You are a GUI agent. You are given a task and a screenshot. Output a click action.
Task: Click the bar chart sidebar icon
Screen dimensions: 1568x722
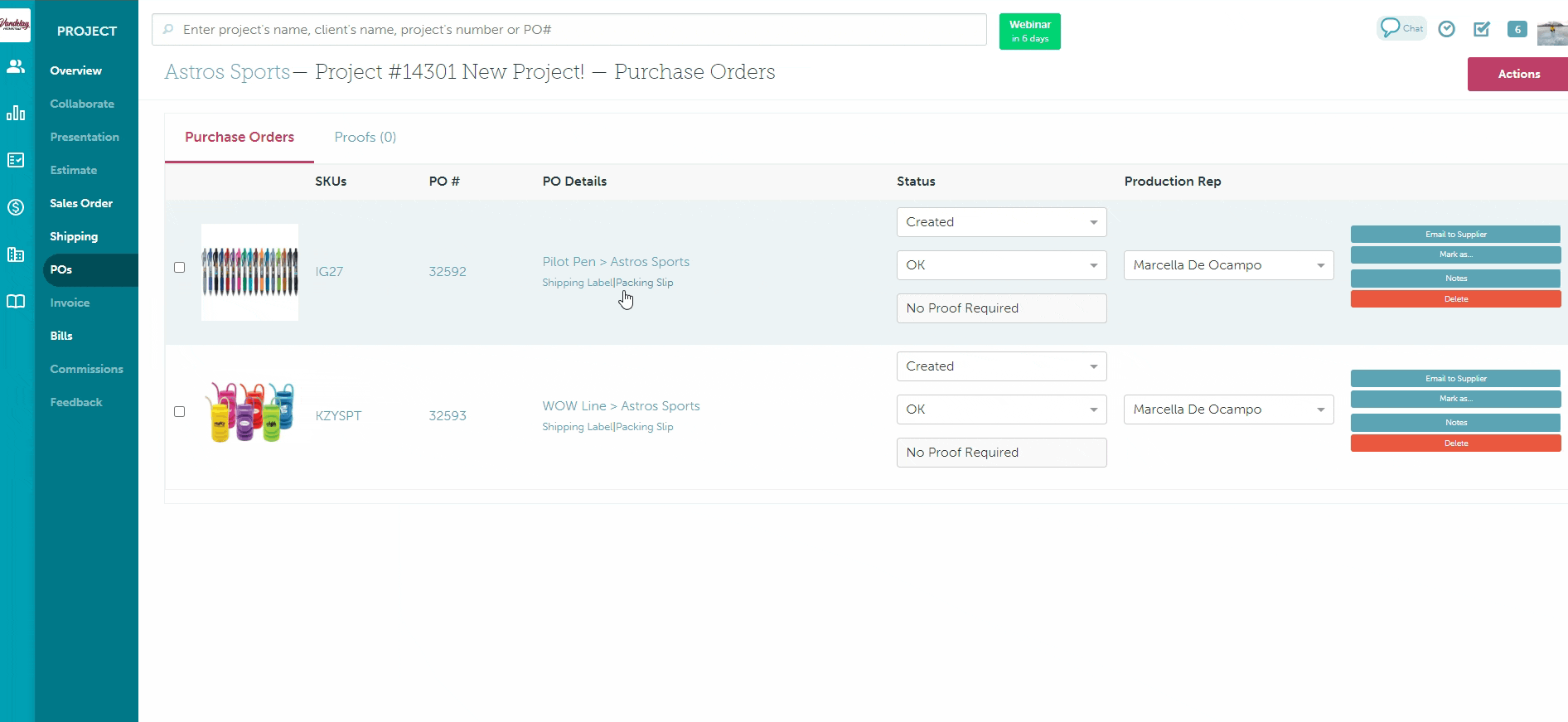click(x=16, y=113)
